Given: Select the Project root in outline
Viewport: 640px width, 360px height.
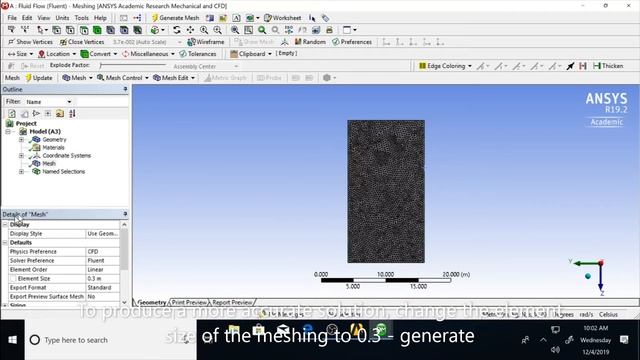Looking at the screenshot, I should (26, 123).
